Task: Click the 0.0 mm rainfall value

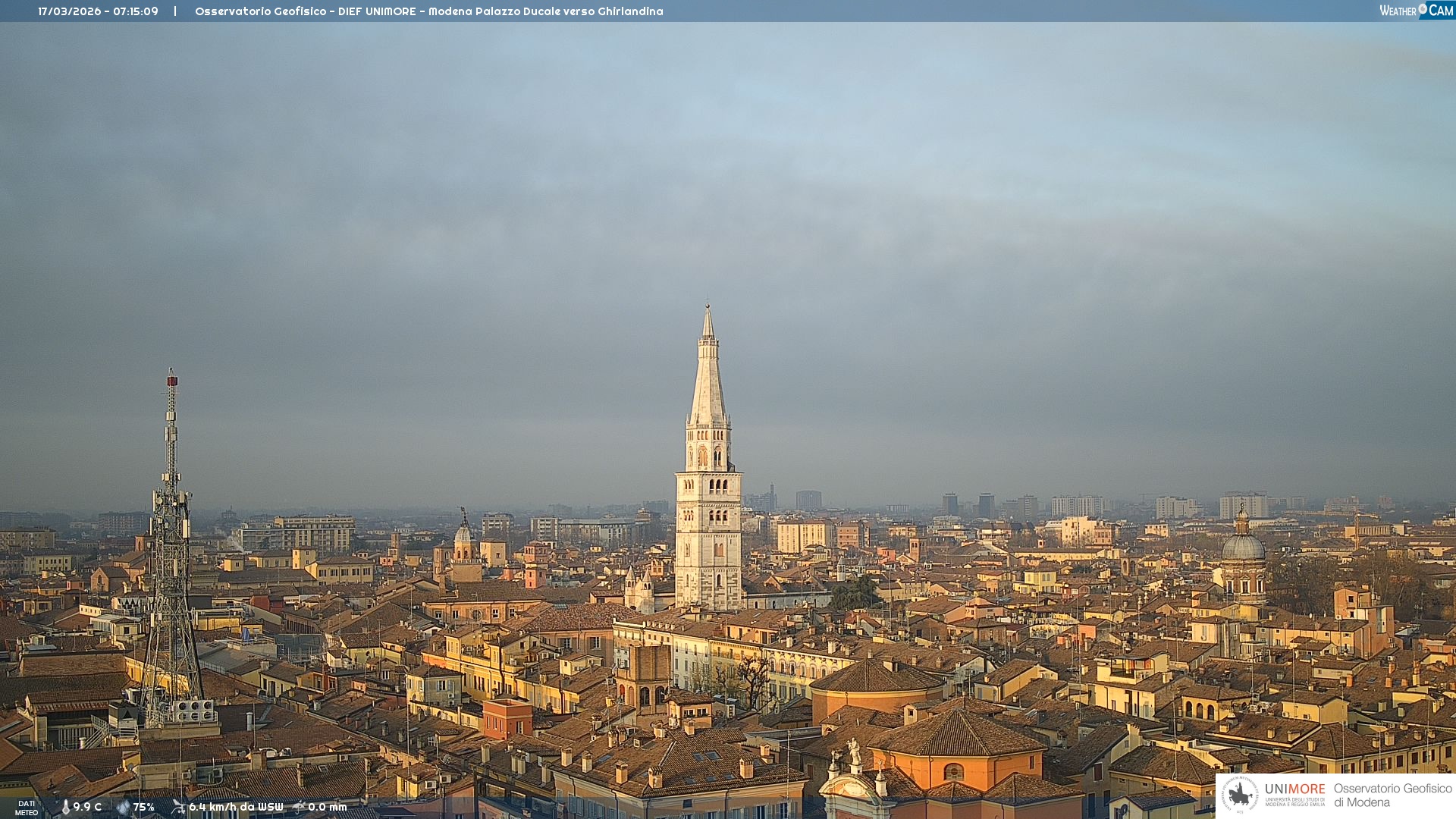Action: click(x=328, y=807)
